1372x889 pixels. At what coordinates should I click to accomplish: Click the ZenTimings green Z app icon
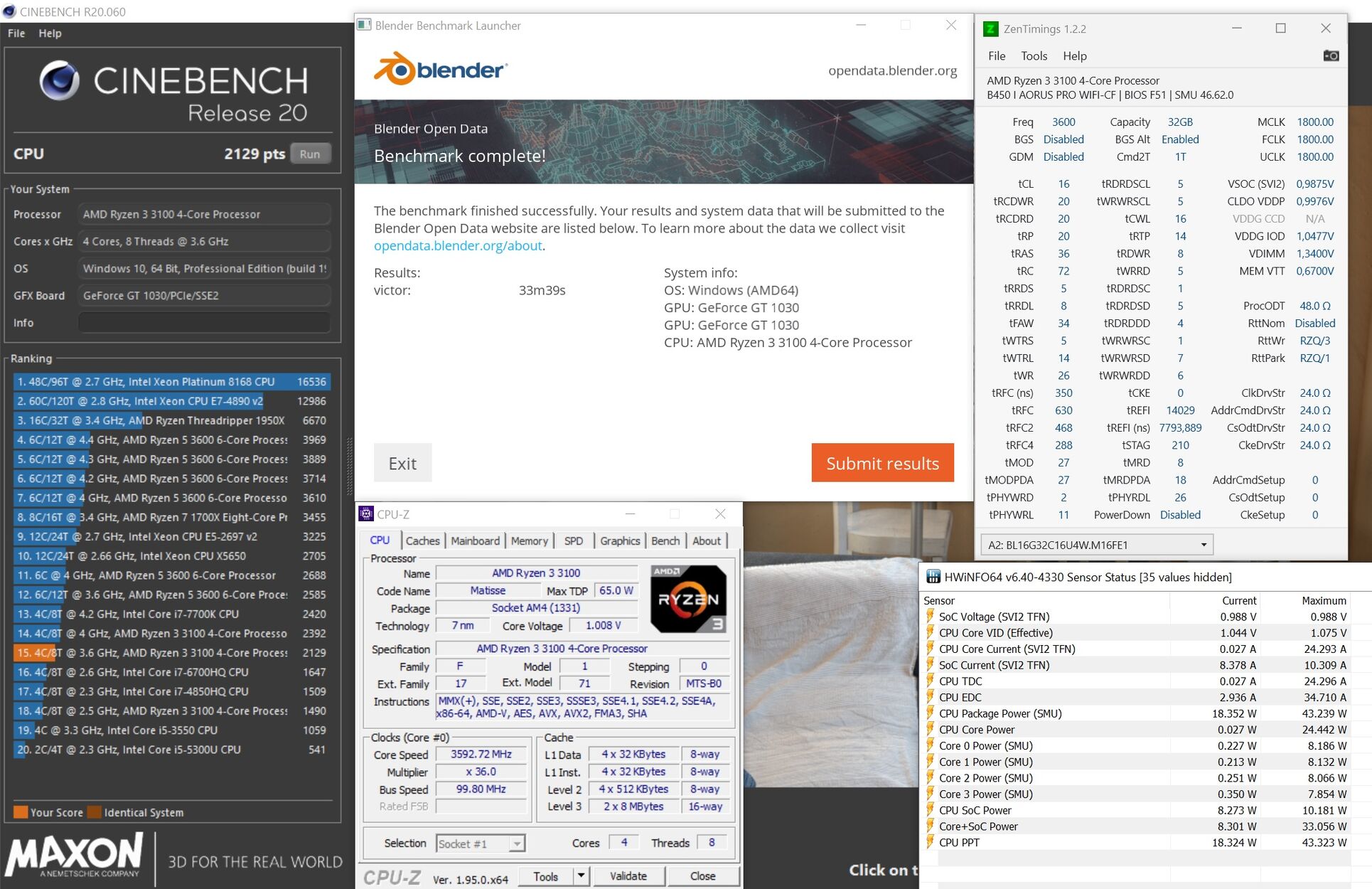(990, 28)
